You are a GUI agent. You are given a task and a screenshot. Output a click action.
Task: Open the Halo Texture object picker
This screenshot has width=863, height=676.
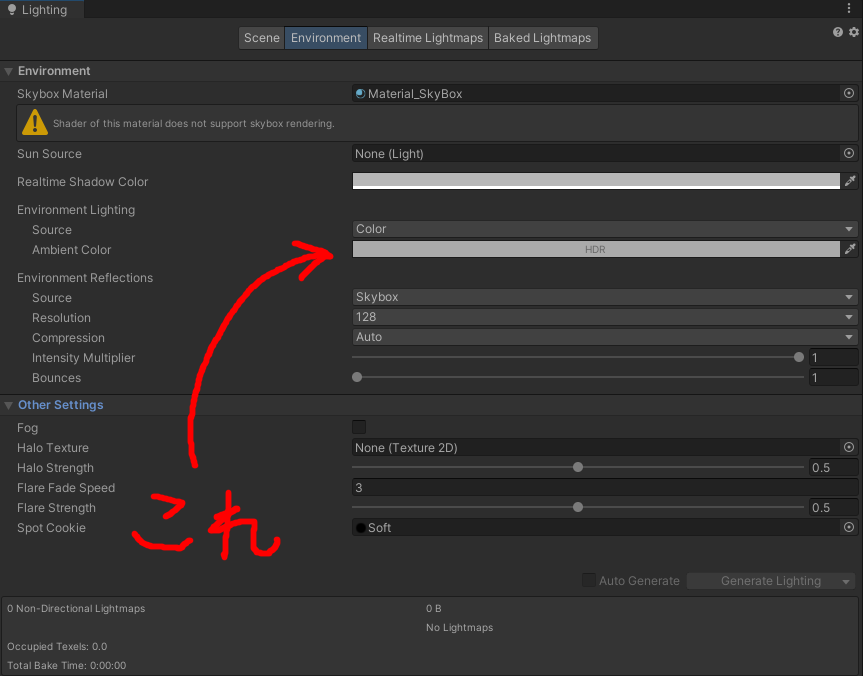click(848, 447)
